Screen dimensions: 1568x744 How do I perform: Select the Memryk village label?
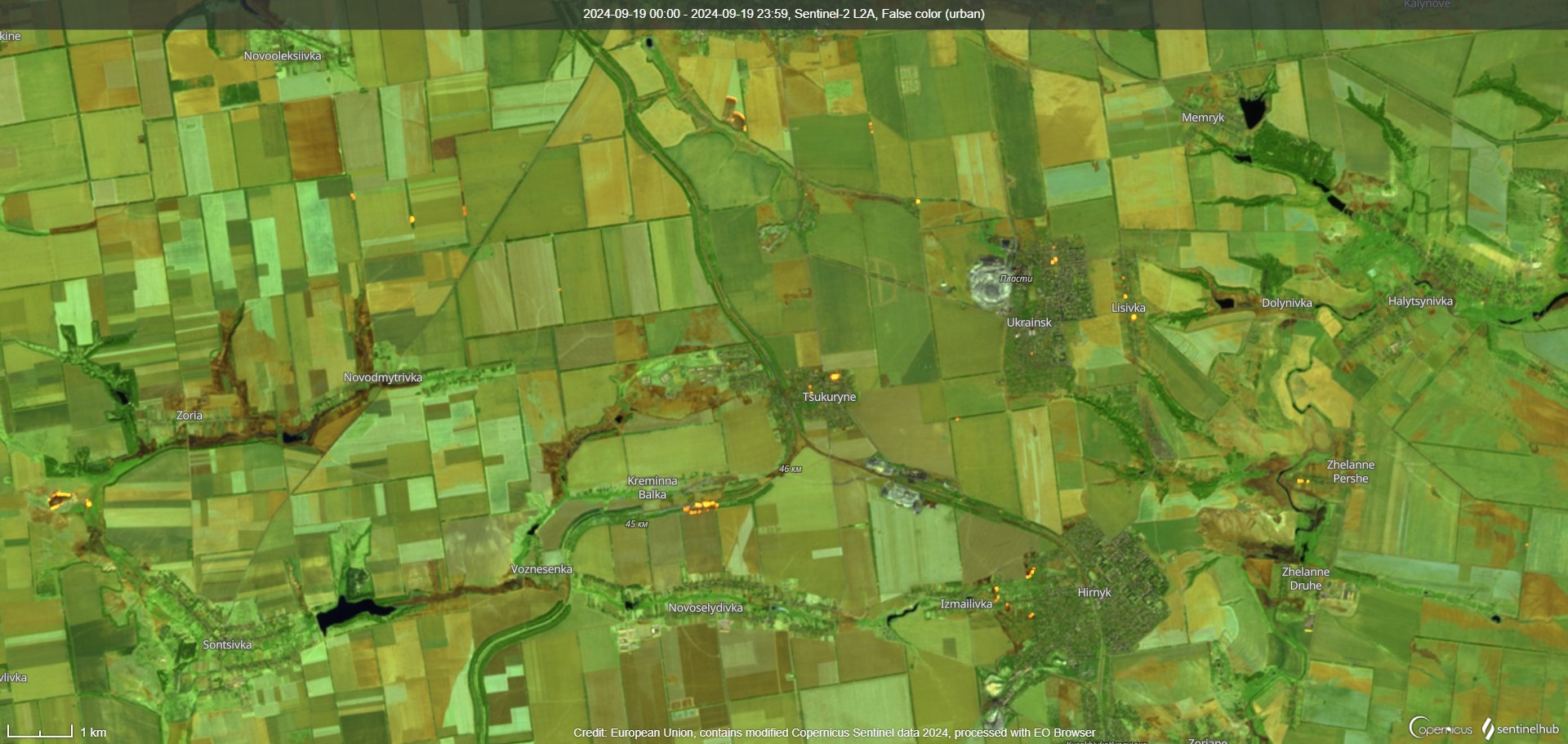click(1203, 118)
